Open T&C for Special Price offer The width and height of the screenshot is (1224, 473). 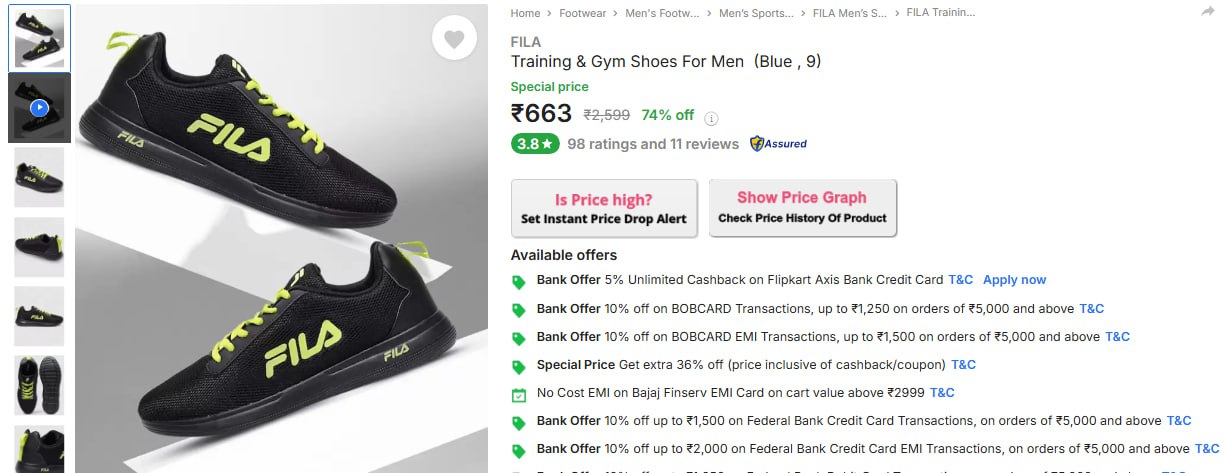point(963,365)
